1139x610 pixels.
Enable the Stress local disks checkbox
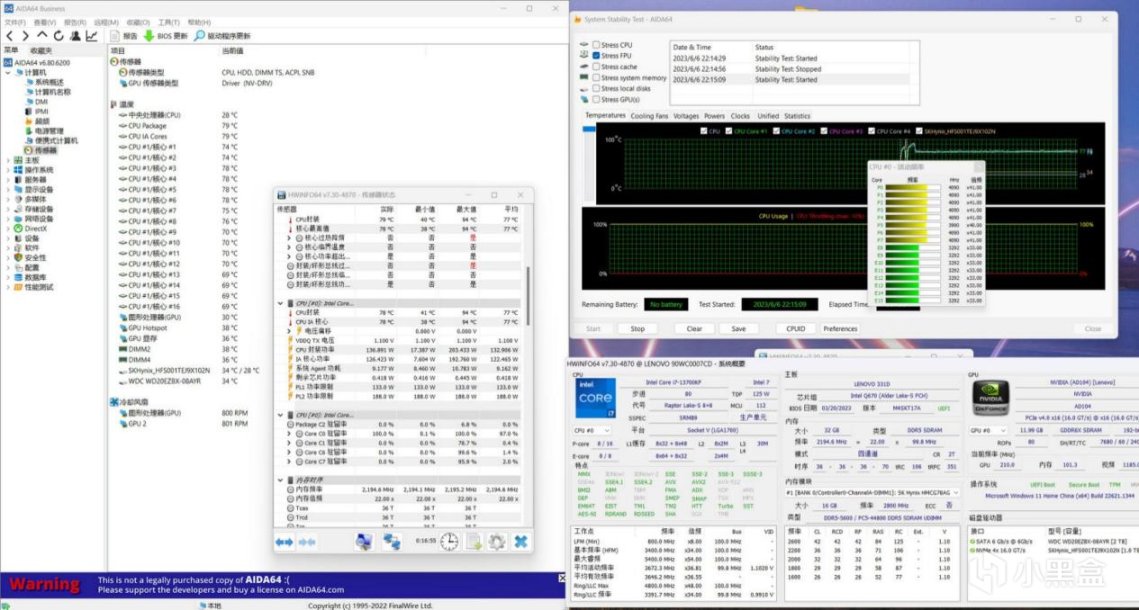pos(596,89)
